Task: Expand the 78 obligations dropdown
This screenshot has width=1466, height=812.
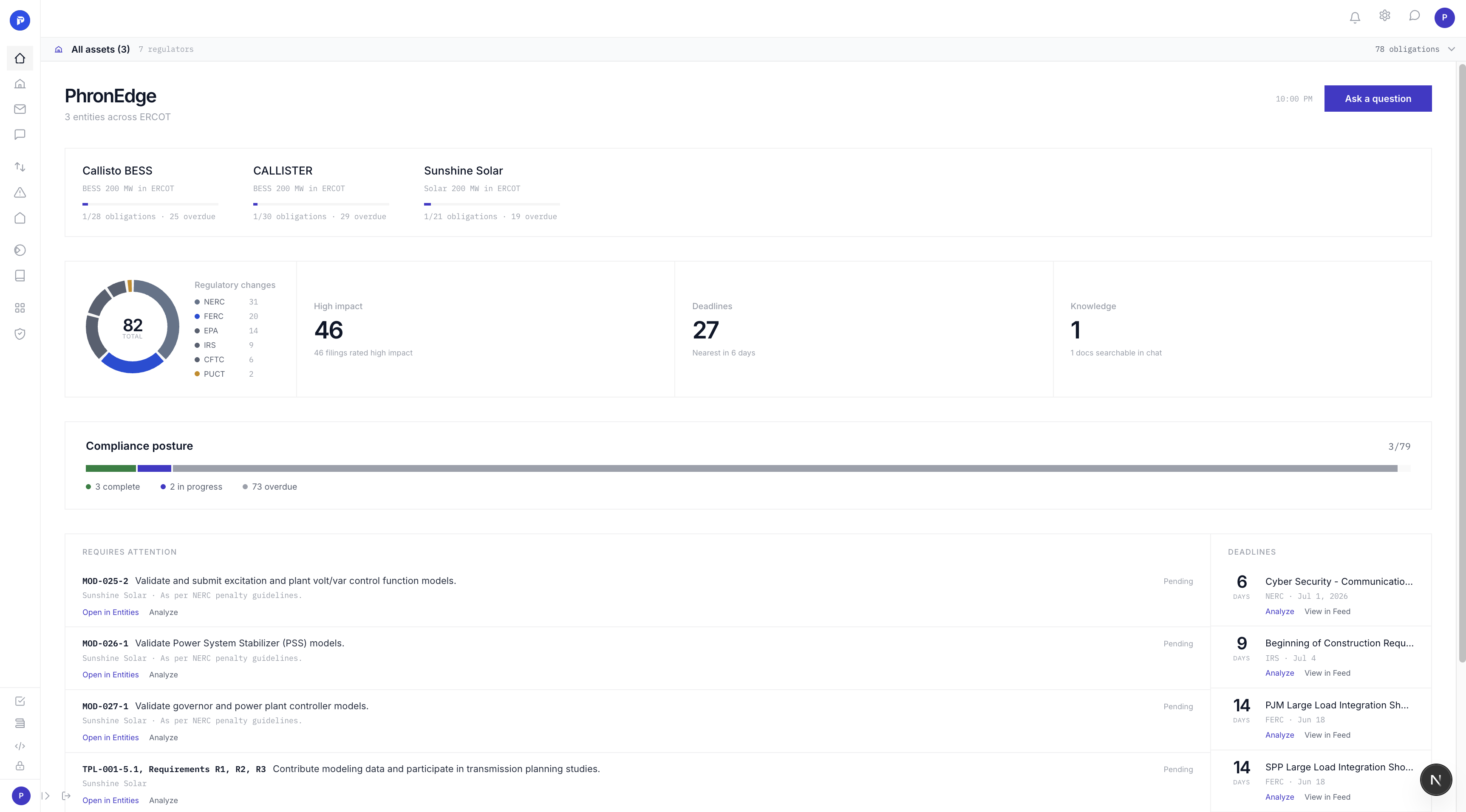Action: pos(1415,49)
